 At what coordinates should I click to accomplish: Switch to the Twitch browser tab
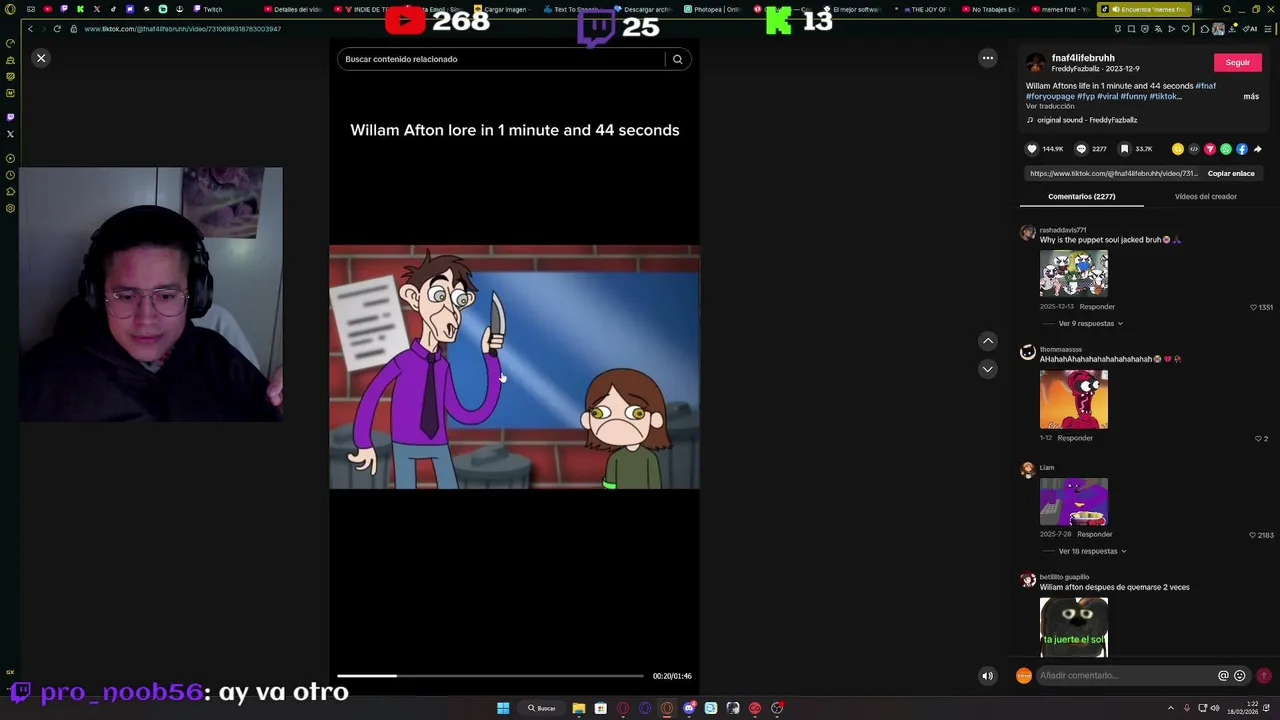point(208,9)
